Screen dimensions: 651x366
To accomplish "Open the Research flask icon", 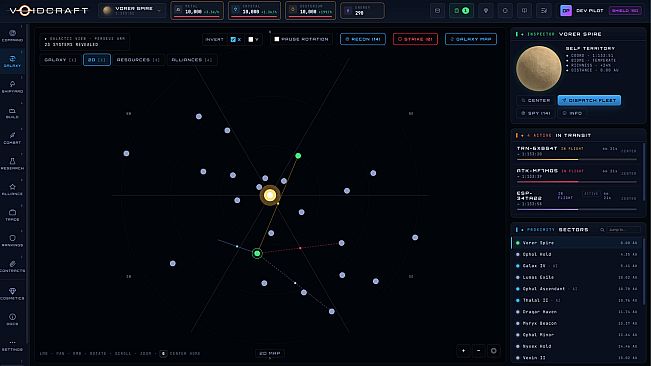I will (x=12, y=161).
